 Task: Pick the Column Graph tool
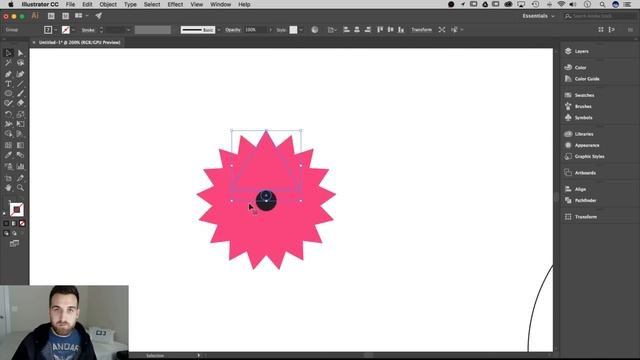[x=20, y=167]
